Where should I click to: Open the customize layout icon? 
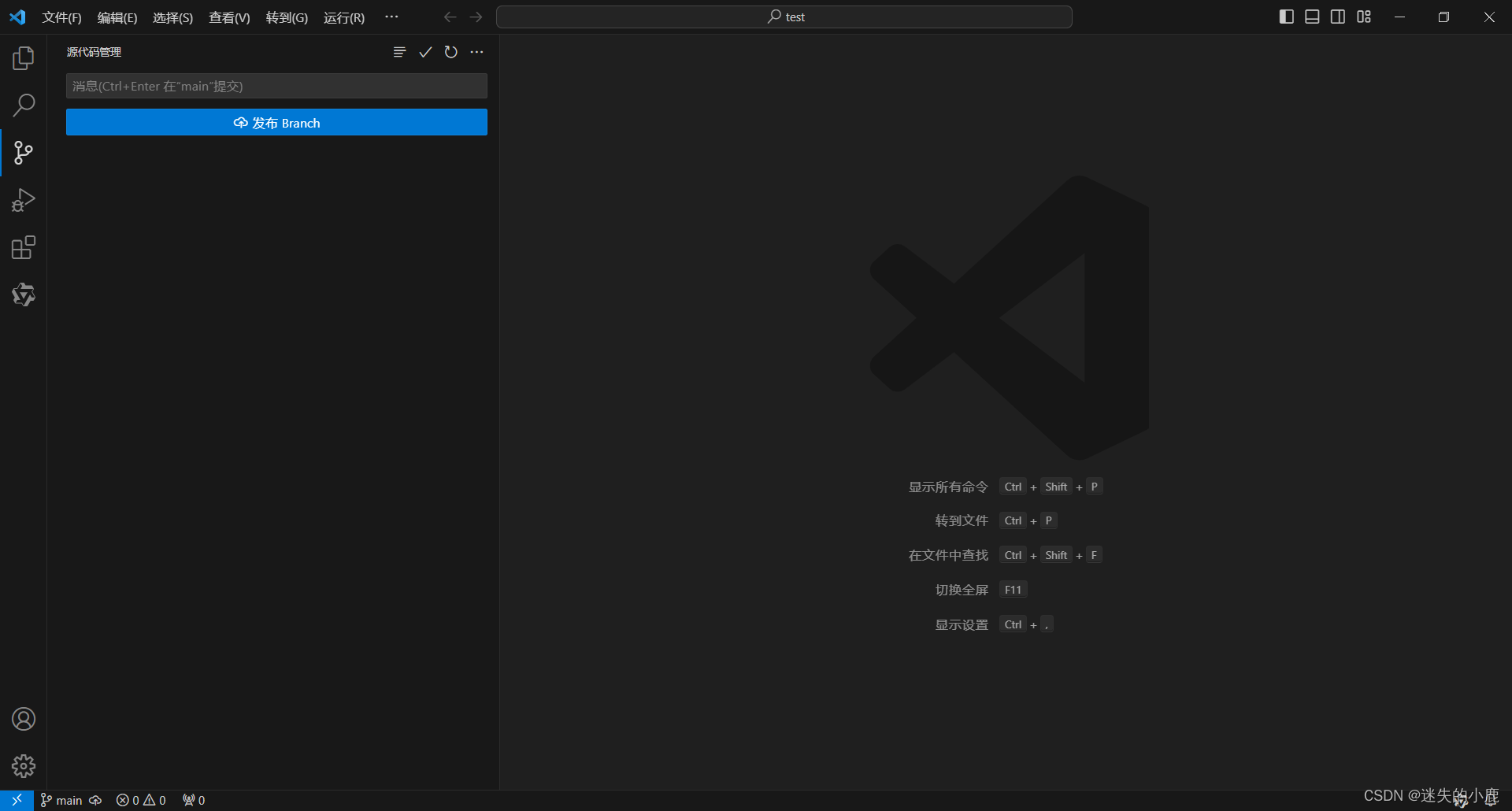click(x=1364, y=17)
